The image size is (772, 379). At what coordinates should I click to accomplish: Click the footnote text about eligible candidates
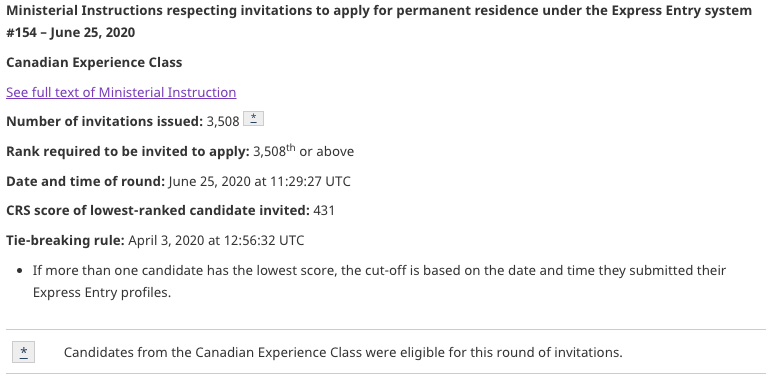tap(343, 352)
